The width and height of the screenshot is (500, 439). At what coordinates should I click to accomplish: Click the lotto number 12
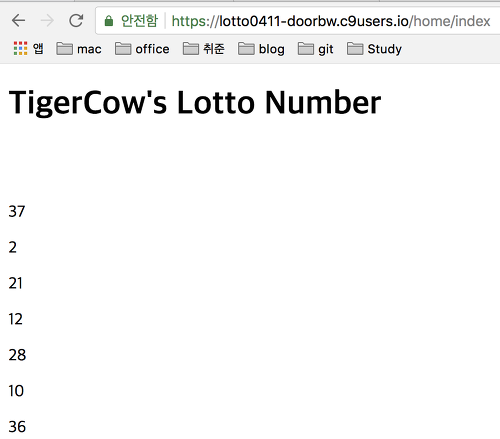coord(16,319)
